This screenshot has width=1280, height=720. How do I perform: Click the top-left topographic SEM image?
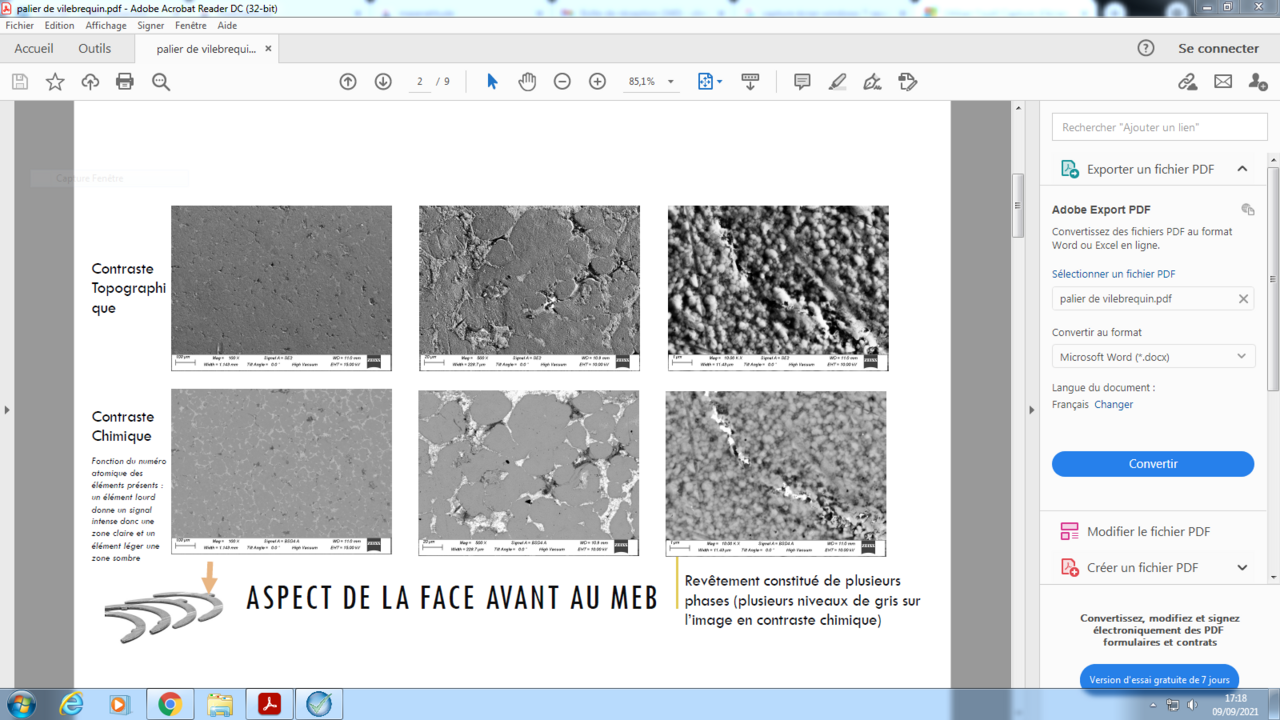281,288
